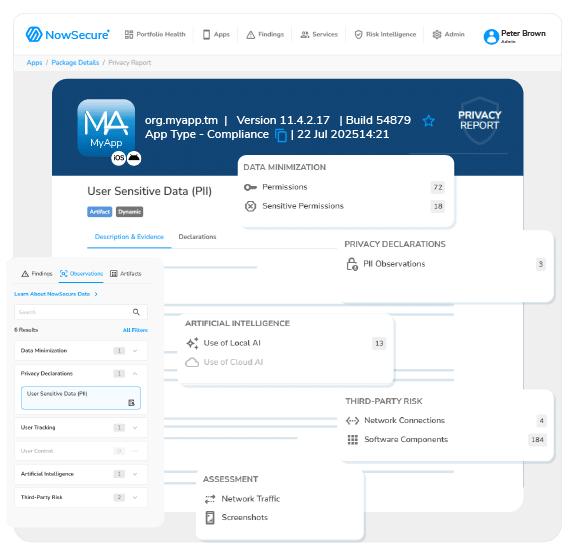Expand the Third-Party Risk category

point(81,497)
